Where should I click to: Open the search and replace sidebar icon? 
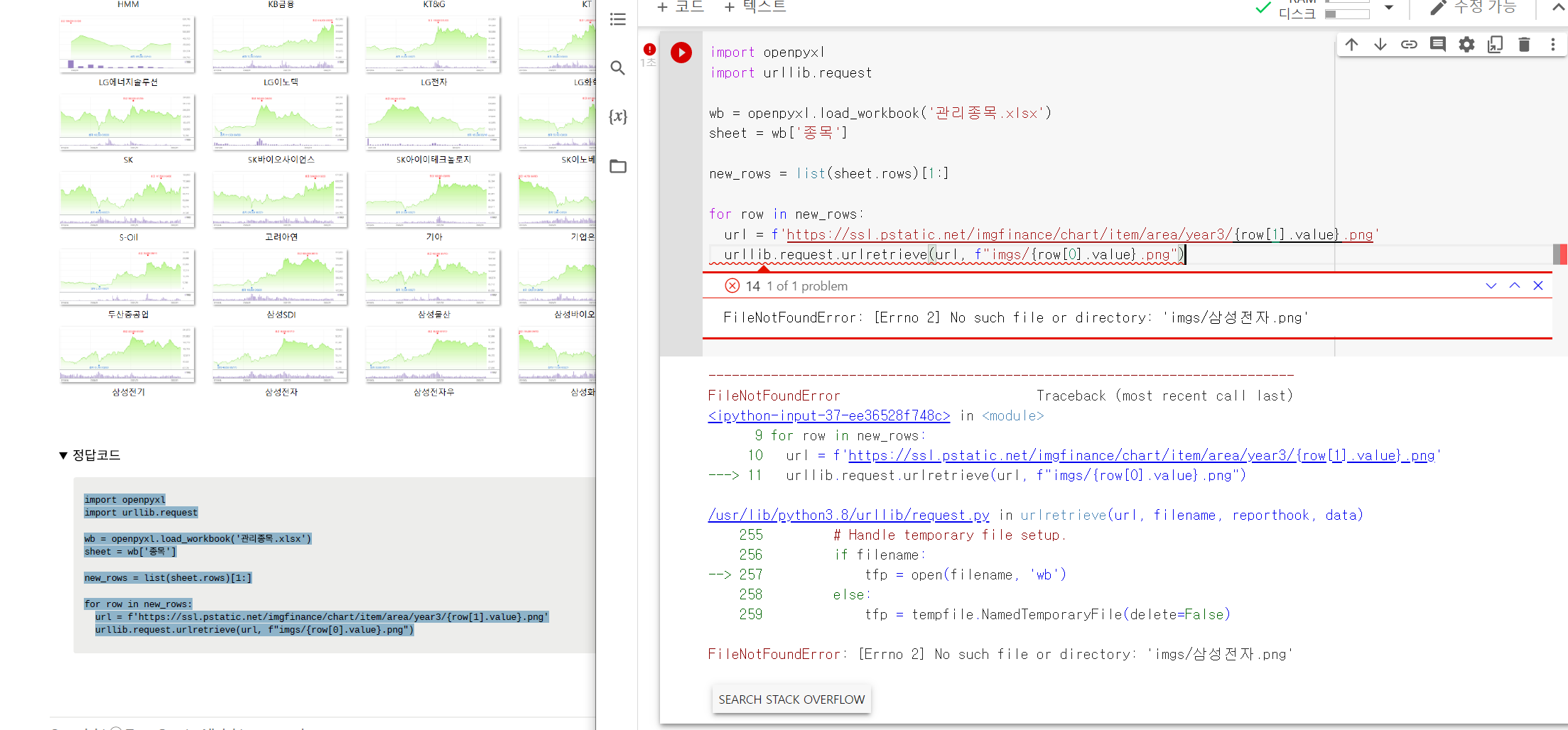(618, 67)
